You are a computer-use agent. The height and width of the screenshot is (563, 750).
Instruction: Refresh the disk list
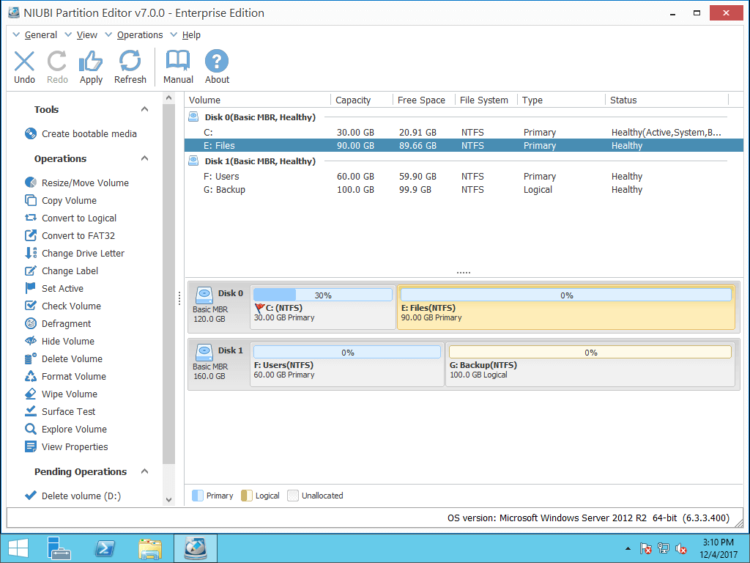(130, 67)
